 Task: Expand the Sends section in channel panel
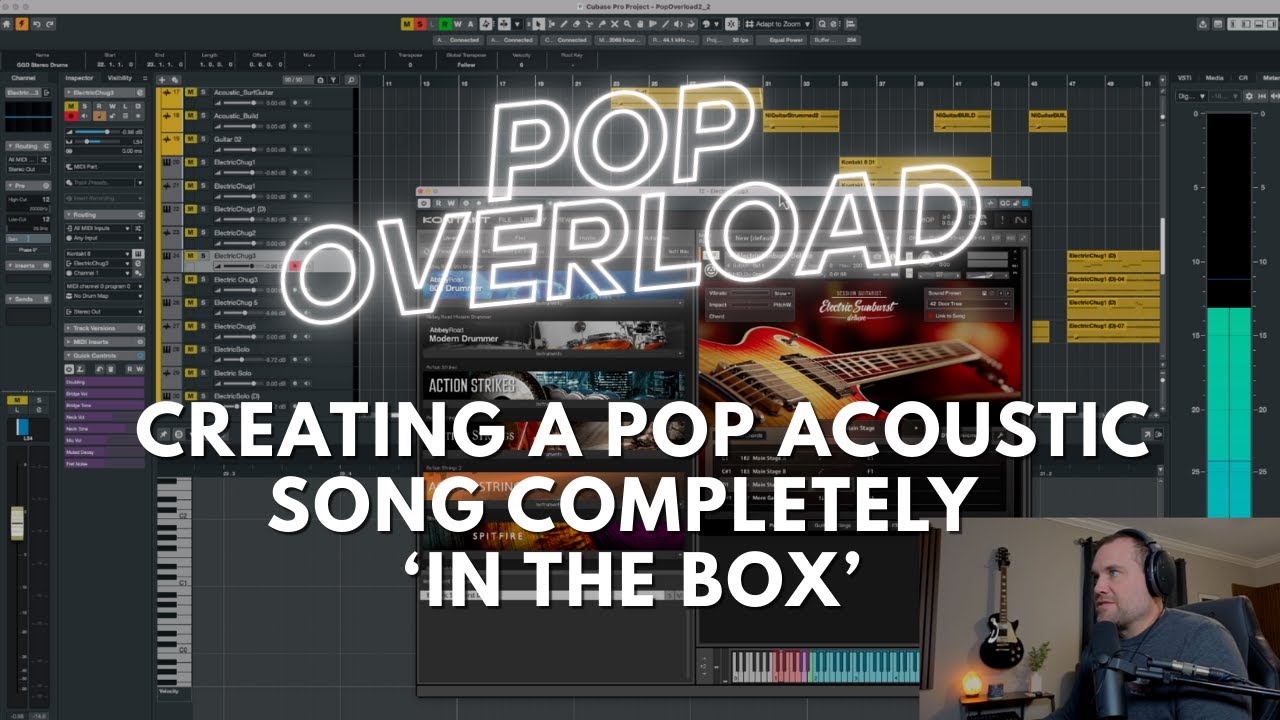point(28,299)
